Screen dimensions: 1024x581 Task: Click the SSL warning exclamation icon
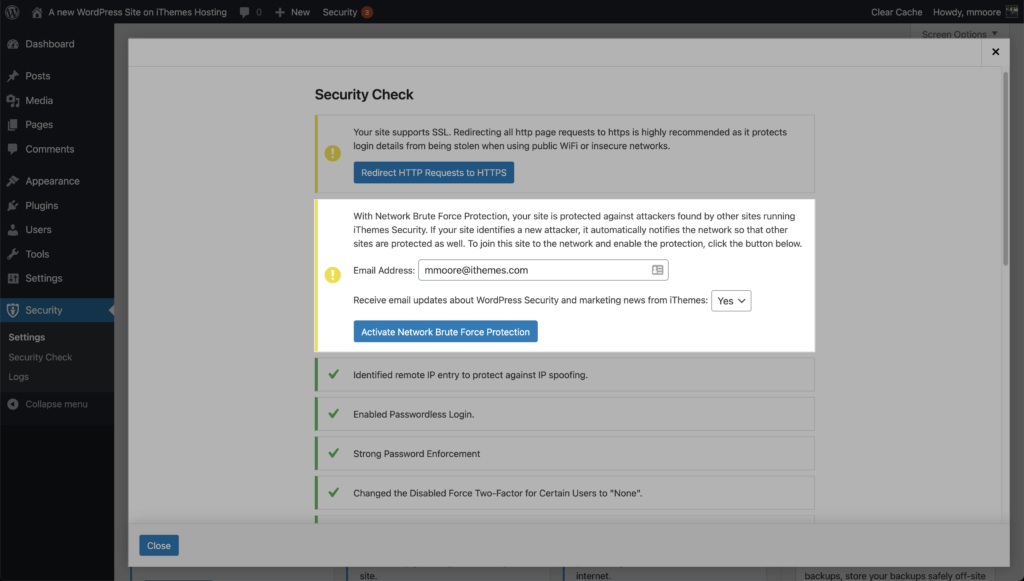pos(332,153)
